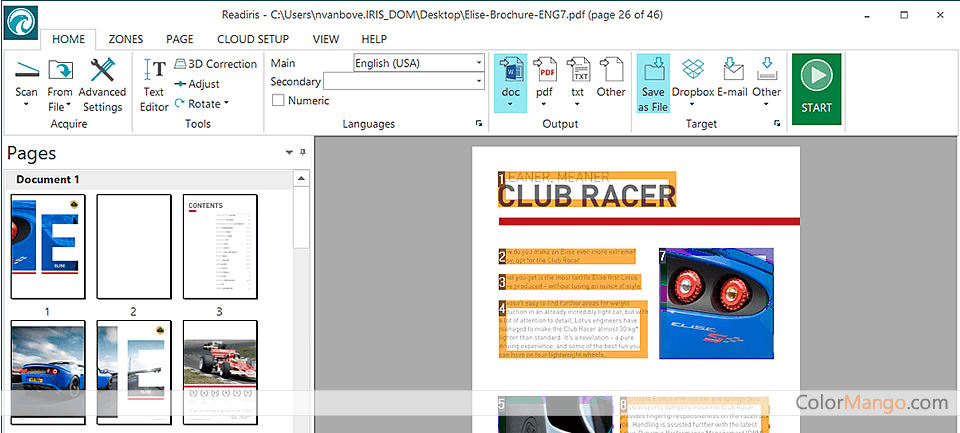
Task: Select 3D Correction tool
Action: pyautogui.click(x=216, y=64)
